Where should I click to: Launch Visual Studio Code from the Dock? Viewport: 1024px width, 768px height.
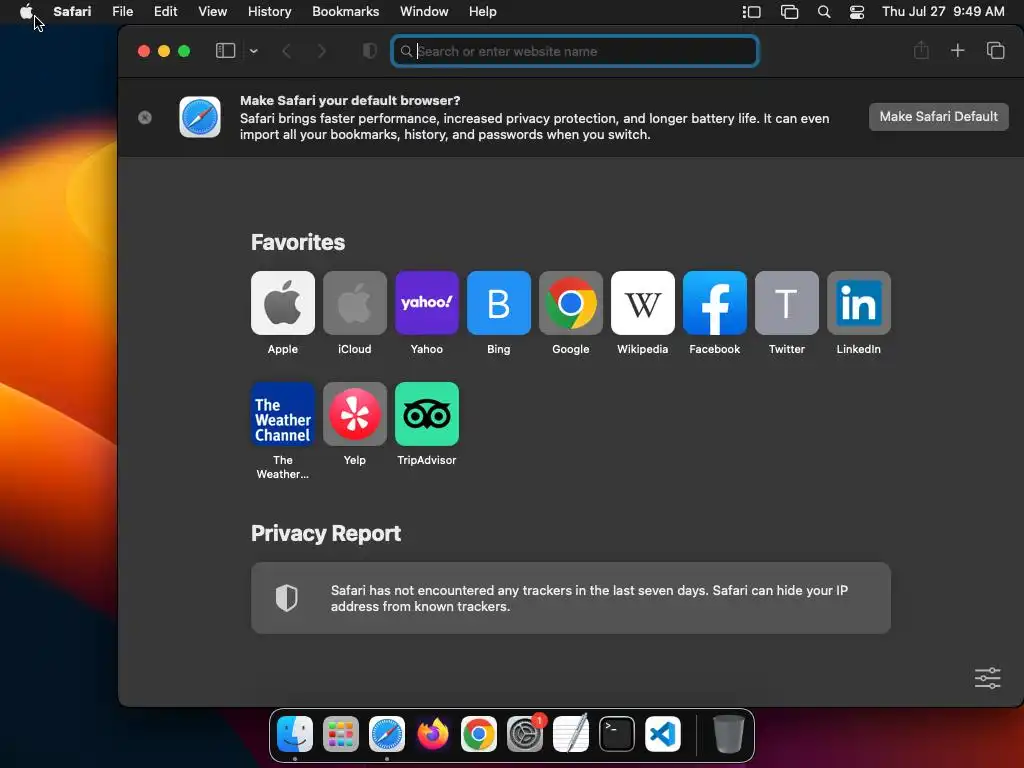point(663,734)
